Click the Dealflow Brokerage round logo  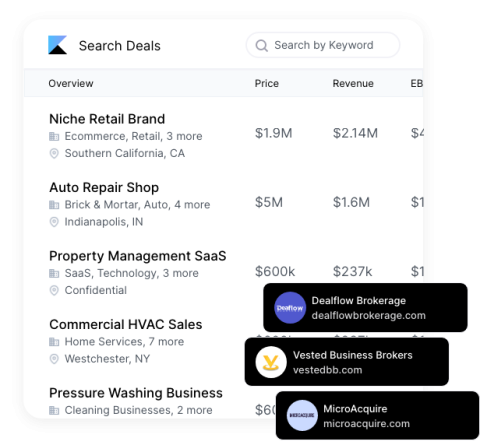290,308
